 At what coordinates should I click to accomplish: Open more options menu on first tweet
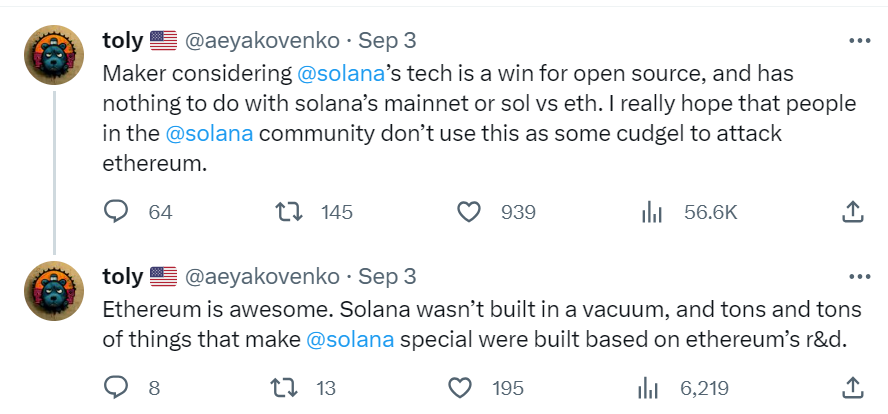pos(858,41)
